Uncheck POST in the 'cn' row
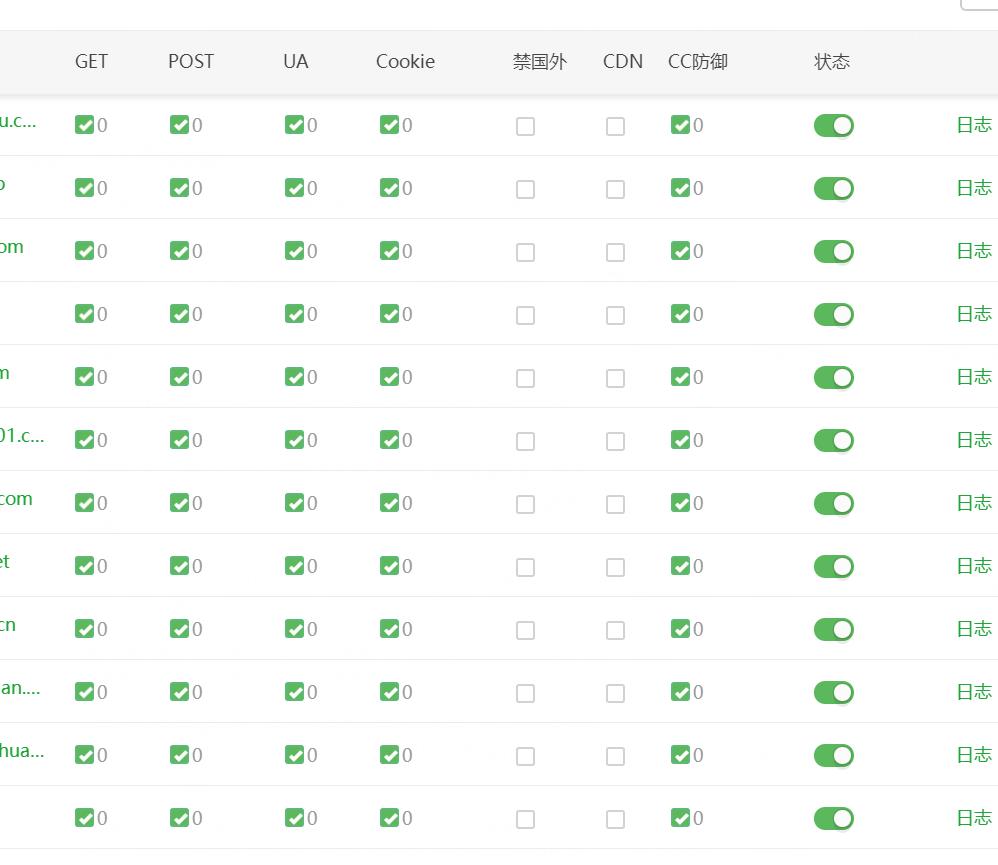Image resolution: width=998 pixels, height=865 pixels. click(179, 629)
